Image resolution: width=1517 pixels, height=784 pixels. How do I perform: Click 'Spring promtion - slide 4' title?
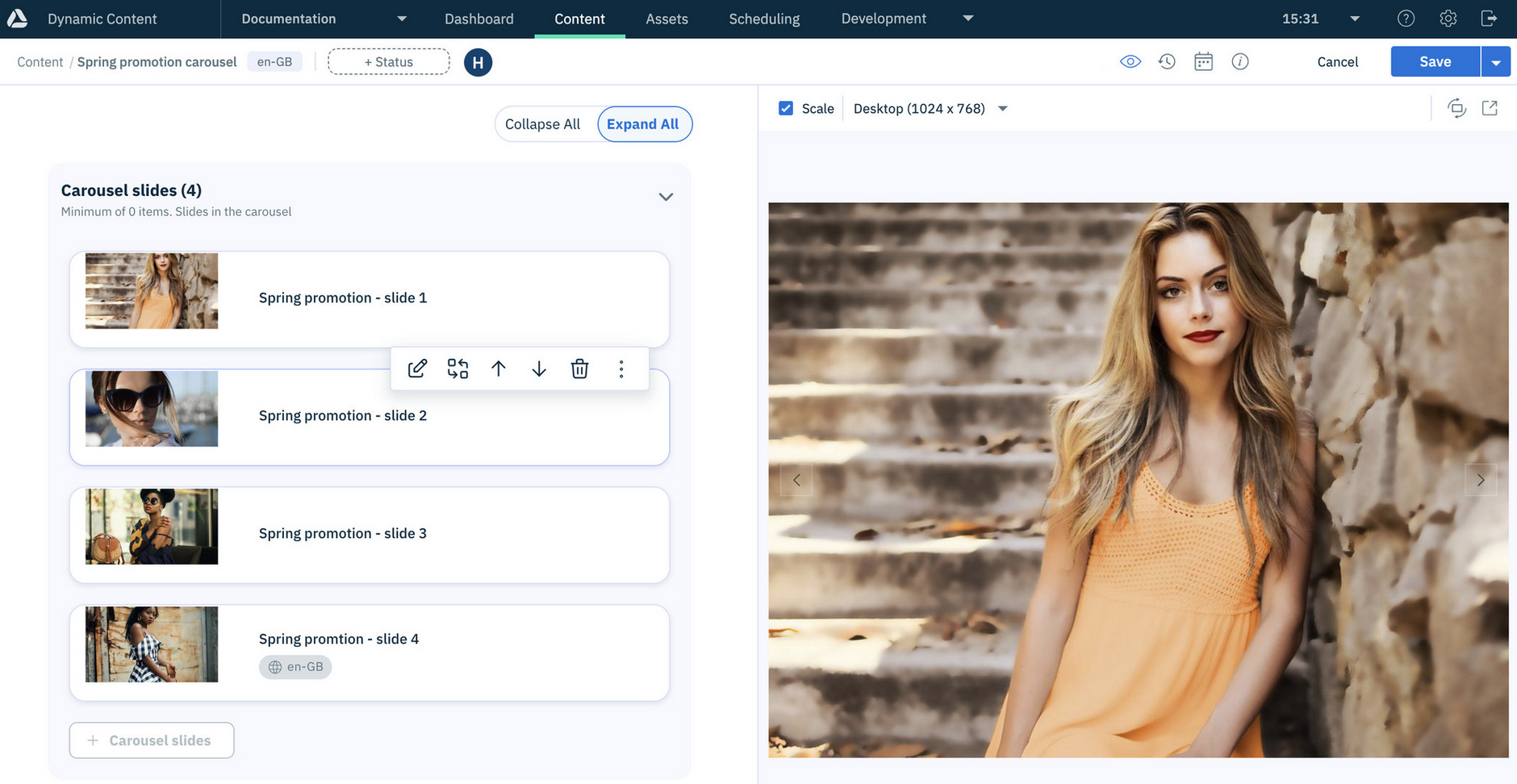coord(339,639)
